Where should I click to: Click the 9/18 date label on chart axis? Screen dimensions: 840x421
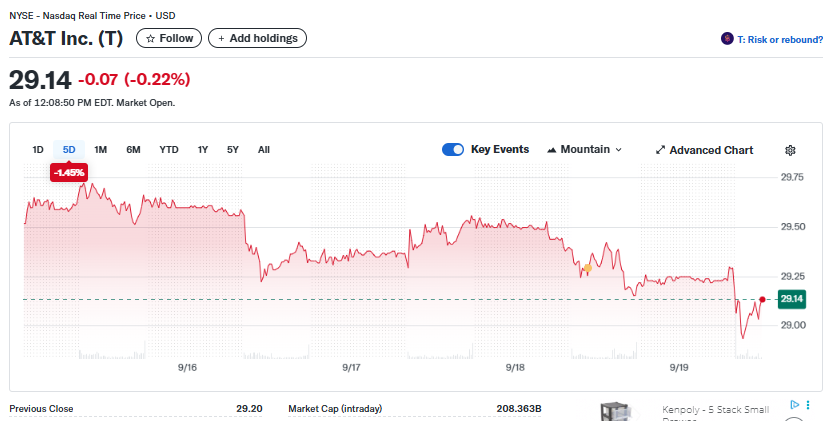pyautogui.click(x=515, y=367)
